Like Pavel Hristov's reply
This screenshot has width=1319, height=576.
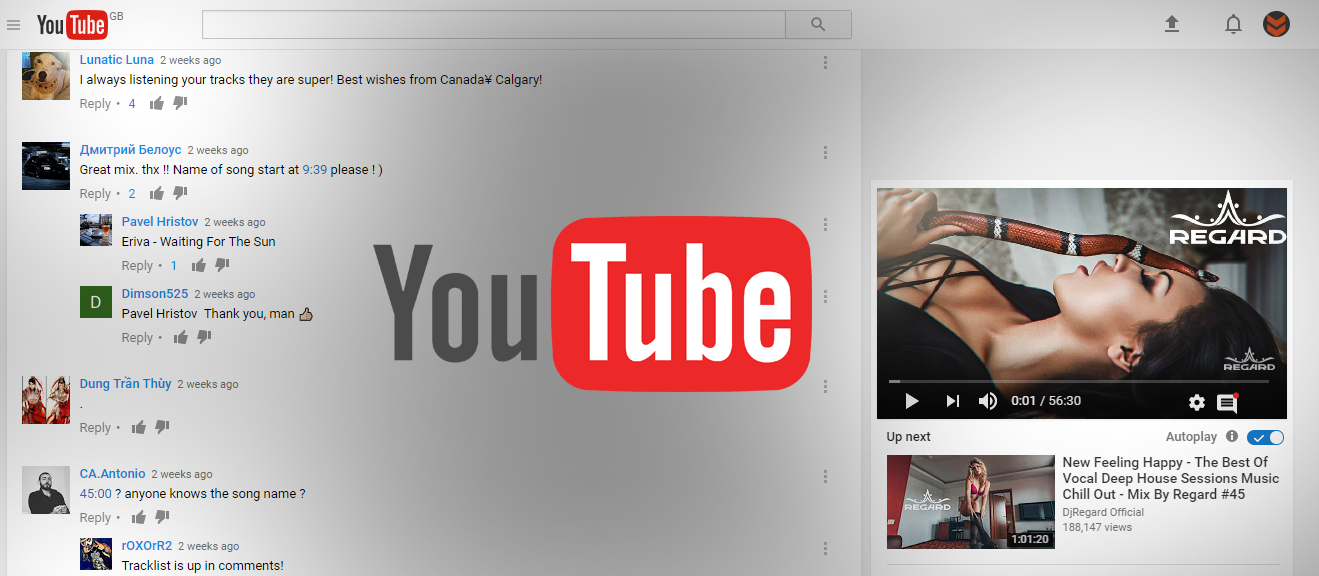coord(199,265)
